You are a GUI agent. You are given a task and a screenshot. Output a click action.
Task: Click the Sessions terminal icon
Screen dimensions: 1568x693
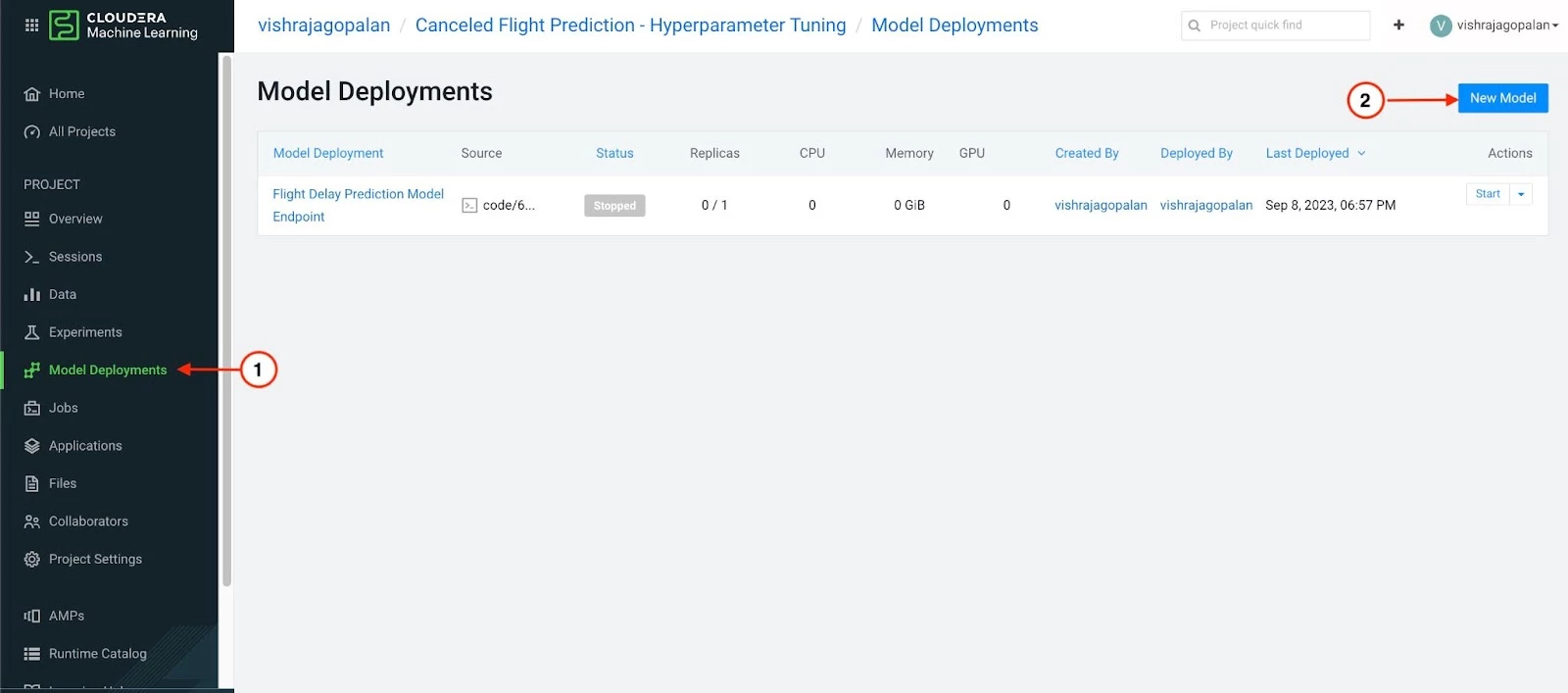pos(32,257)
